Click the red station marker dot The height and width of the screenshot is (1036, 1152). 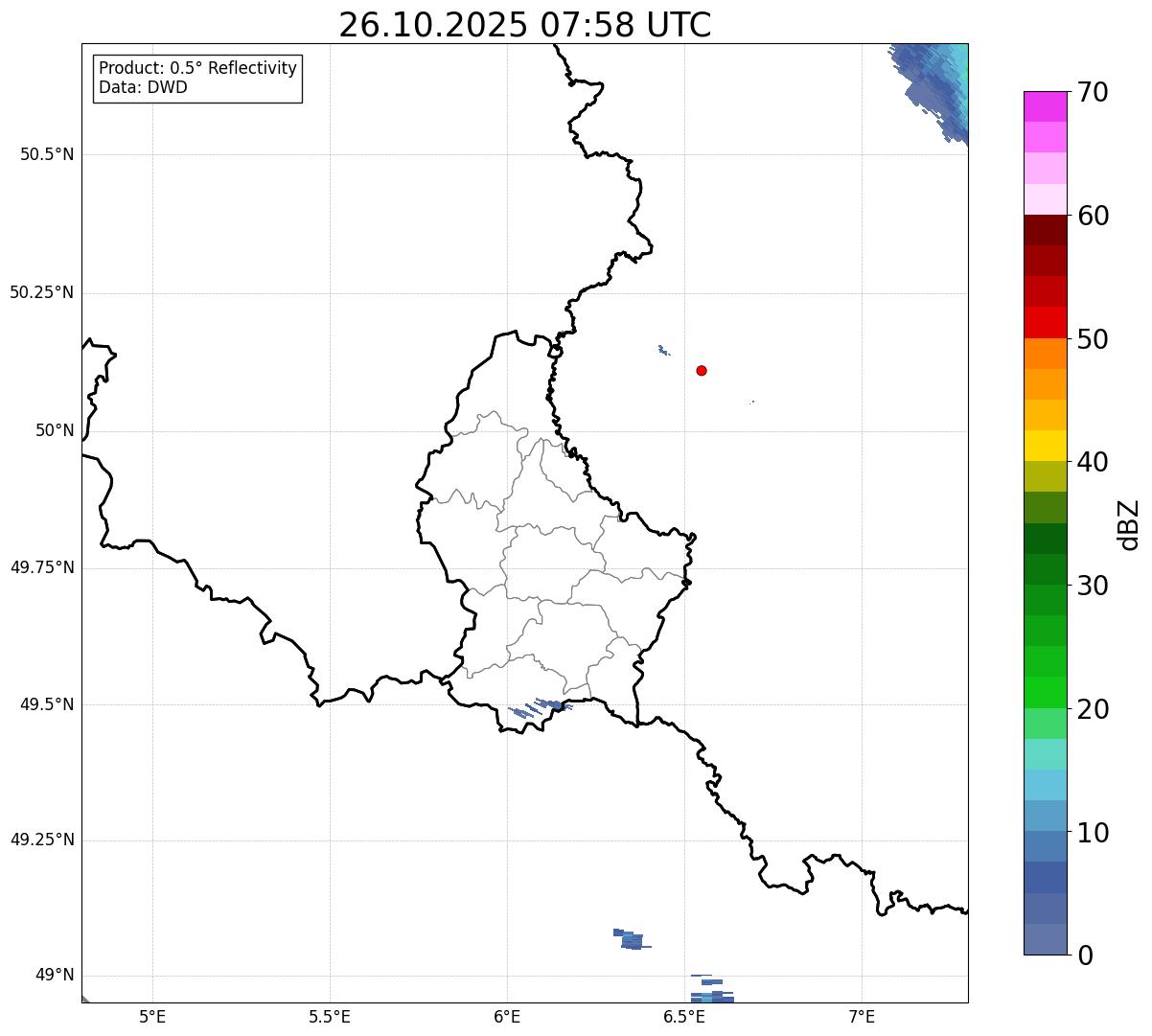tap(702, 370)
